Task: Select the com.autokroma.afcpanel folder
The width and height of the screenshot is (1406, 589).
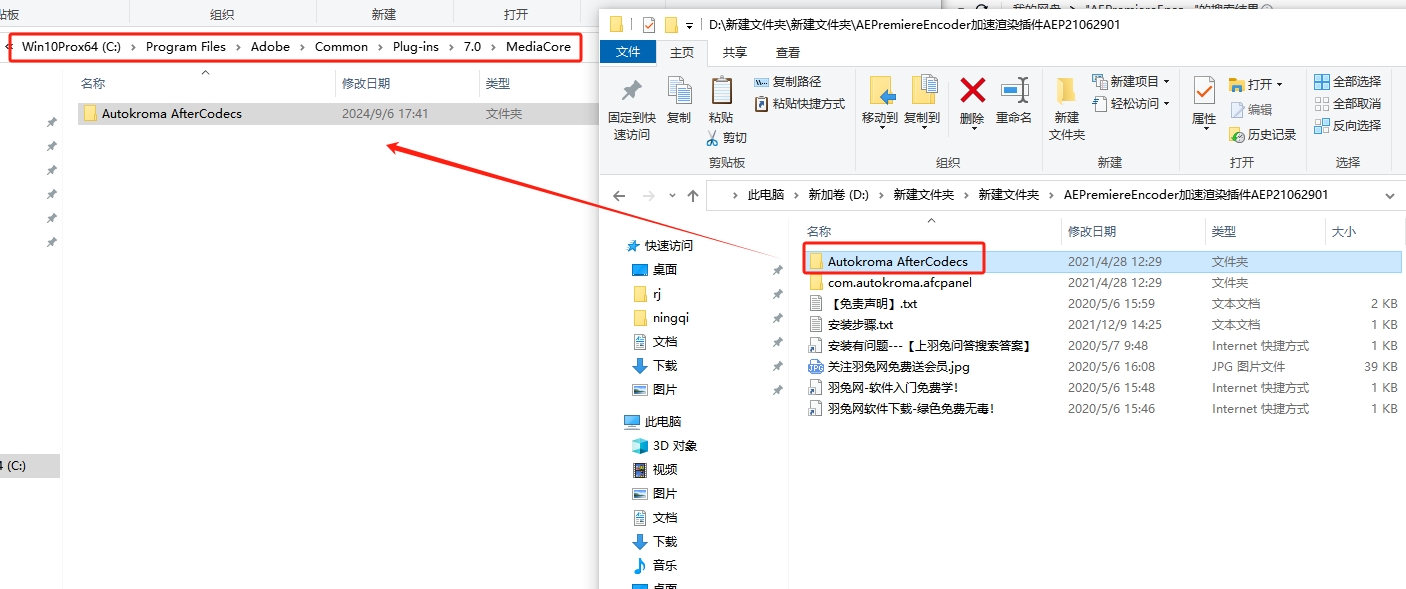Action: [1104, 282]
